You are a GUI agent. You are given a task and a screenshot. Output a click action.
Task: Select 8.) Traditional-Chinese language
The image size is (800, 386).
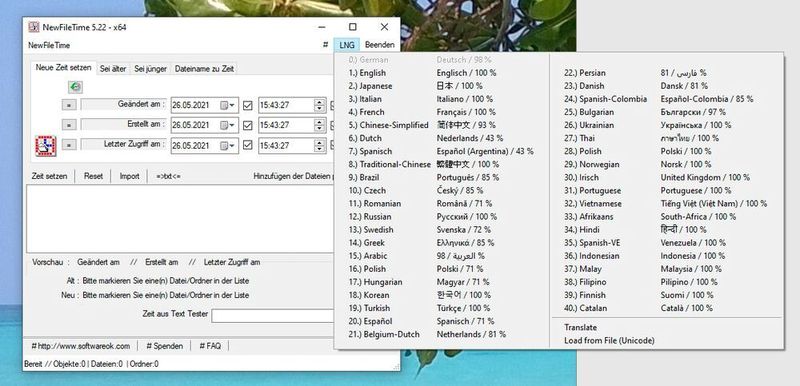click(x=442, y=164)
